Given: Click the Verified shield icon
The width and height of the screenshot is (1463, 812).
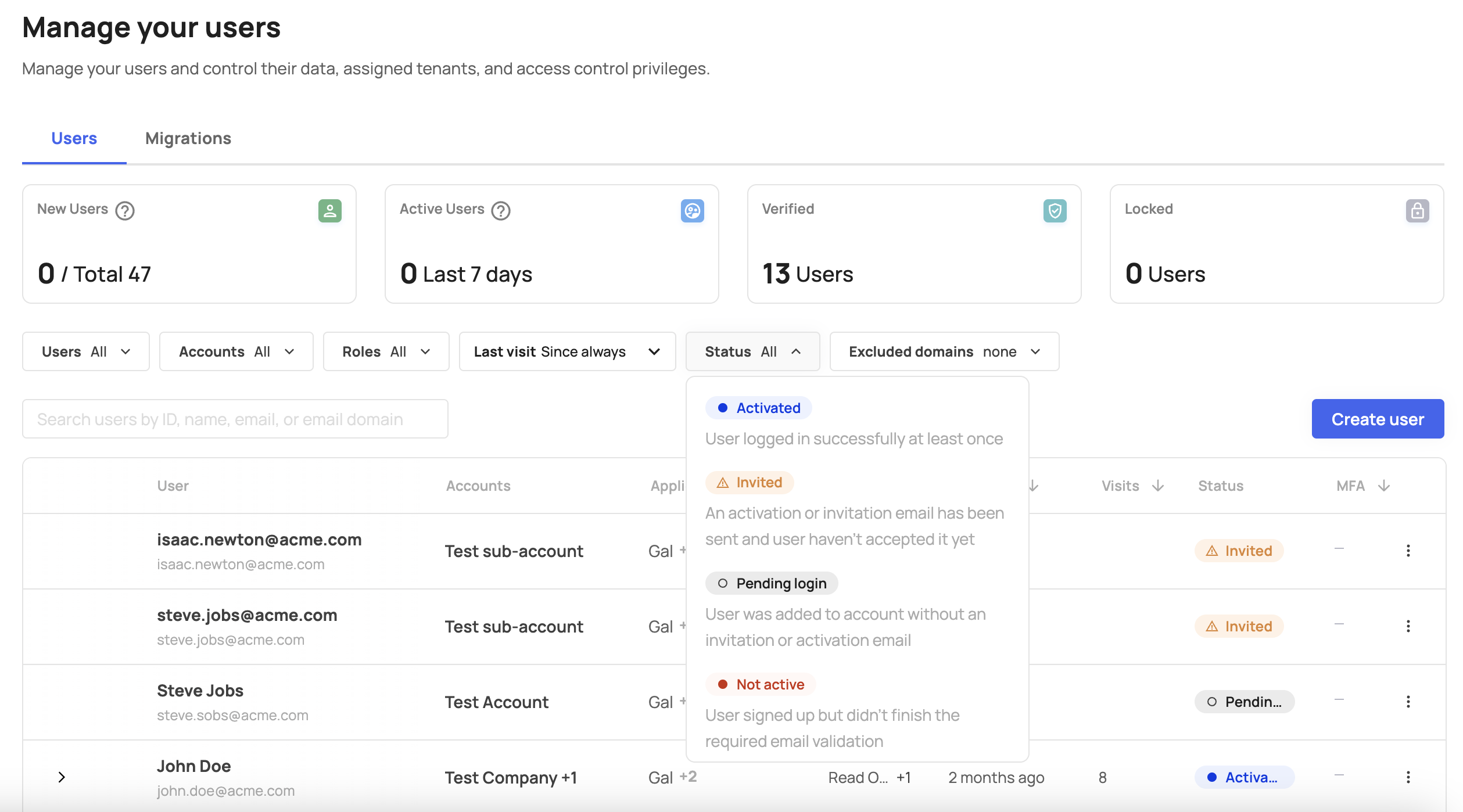Looking at the screenshot, I should [x=1055, y=210].
